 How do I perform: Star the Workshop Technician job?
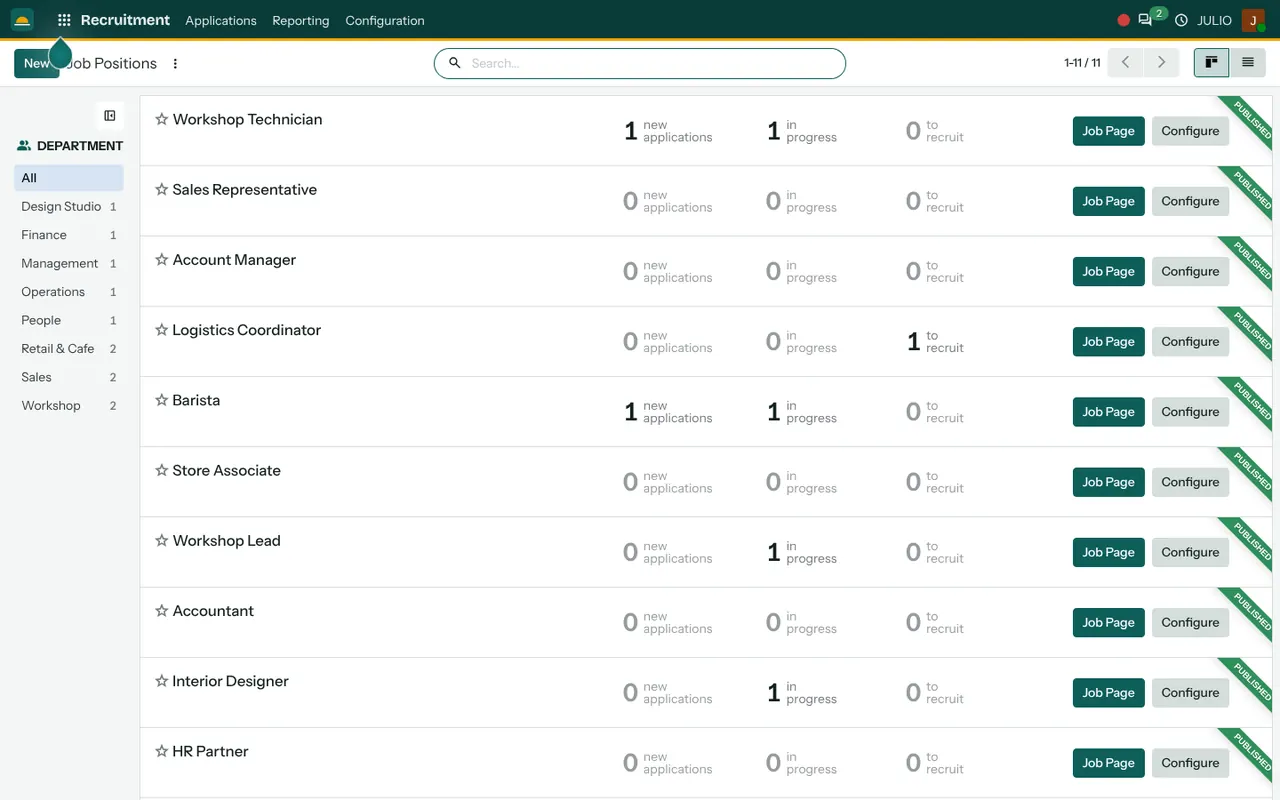coord(161,119)
